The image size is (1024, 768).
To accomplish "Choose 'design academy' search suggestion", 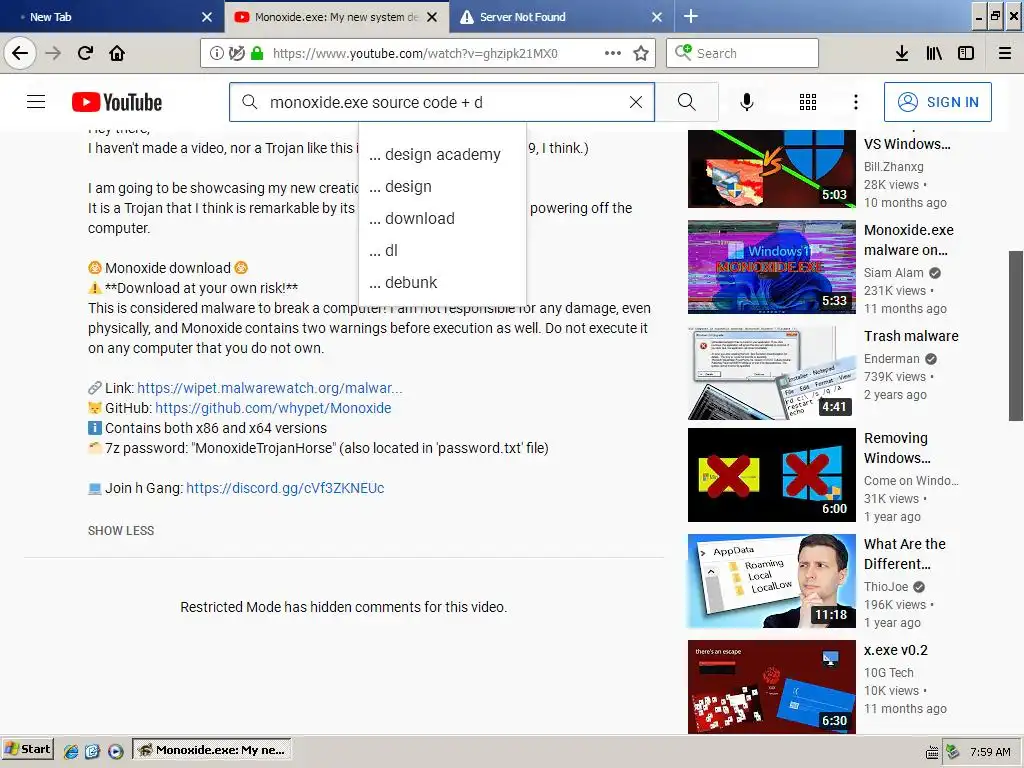I will 442,155.
